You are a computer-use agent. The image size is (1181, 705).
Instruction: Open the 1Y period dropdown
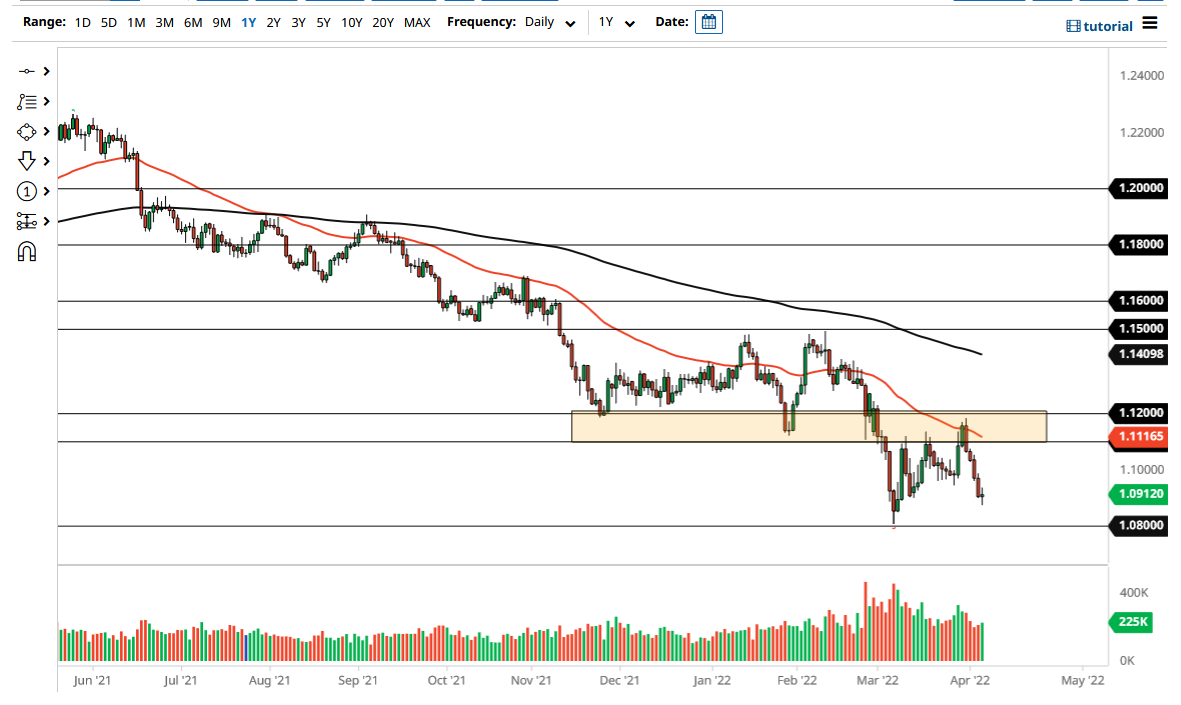tap(617, 21)
